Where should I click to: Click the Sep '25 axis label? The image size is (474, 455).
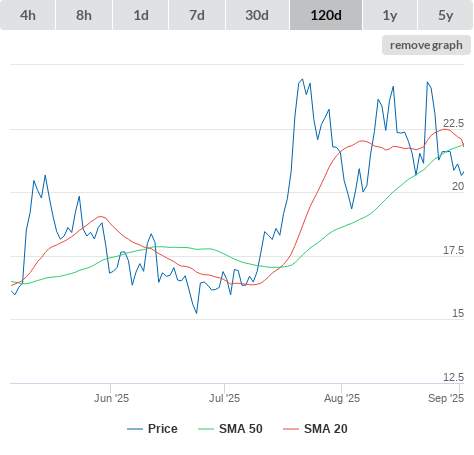pos(446,398)
